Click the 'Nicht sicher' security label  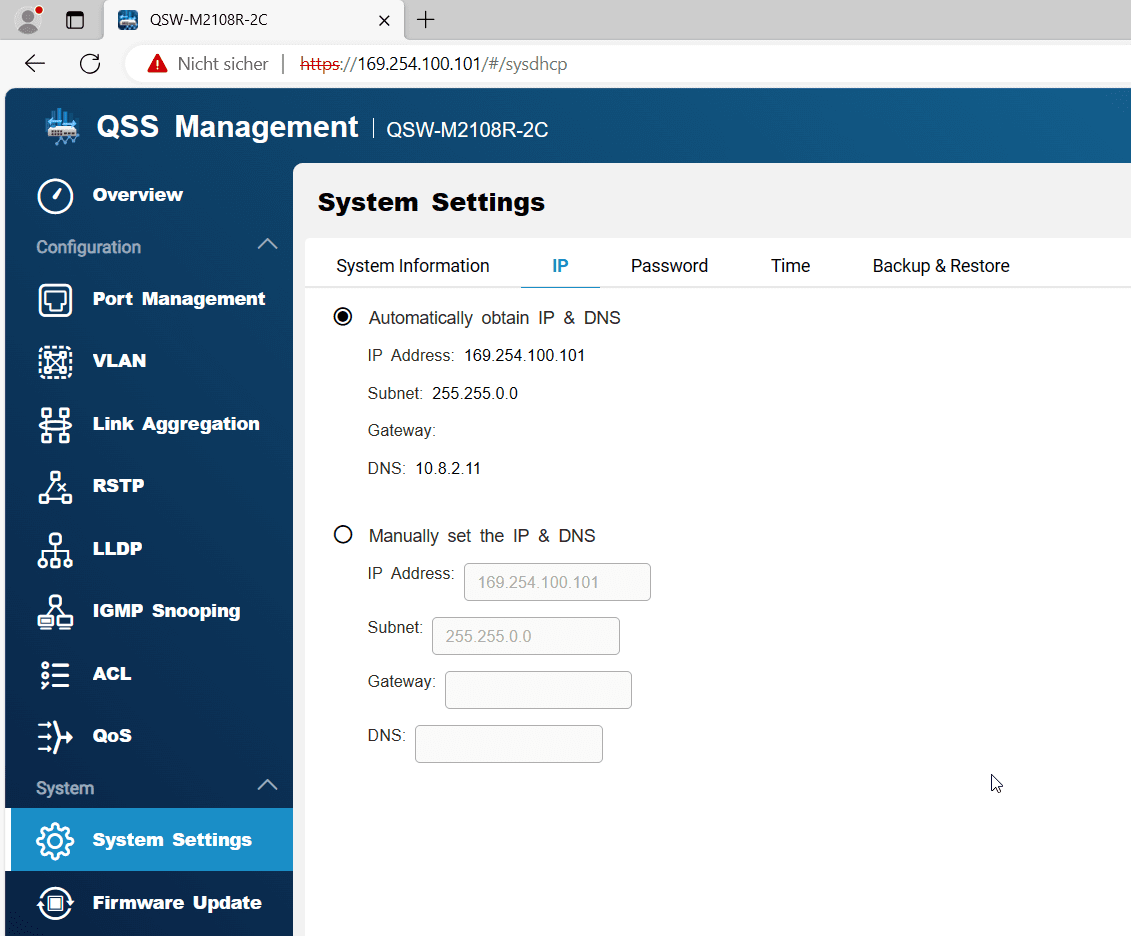(223, 64)
